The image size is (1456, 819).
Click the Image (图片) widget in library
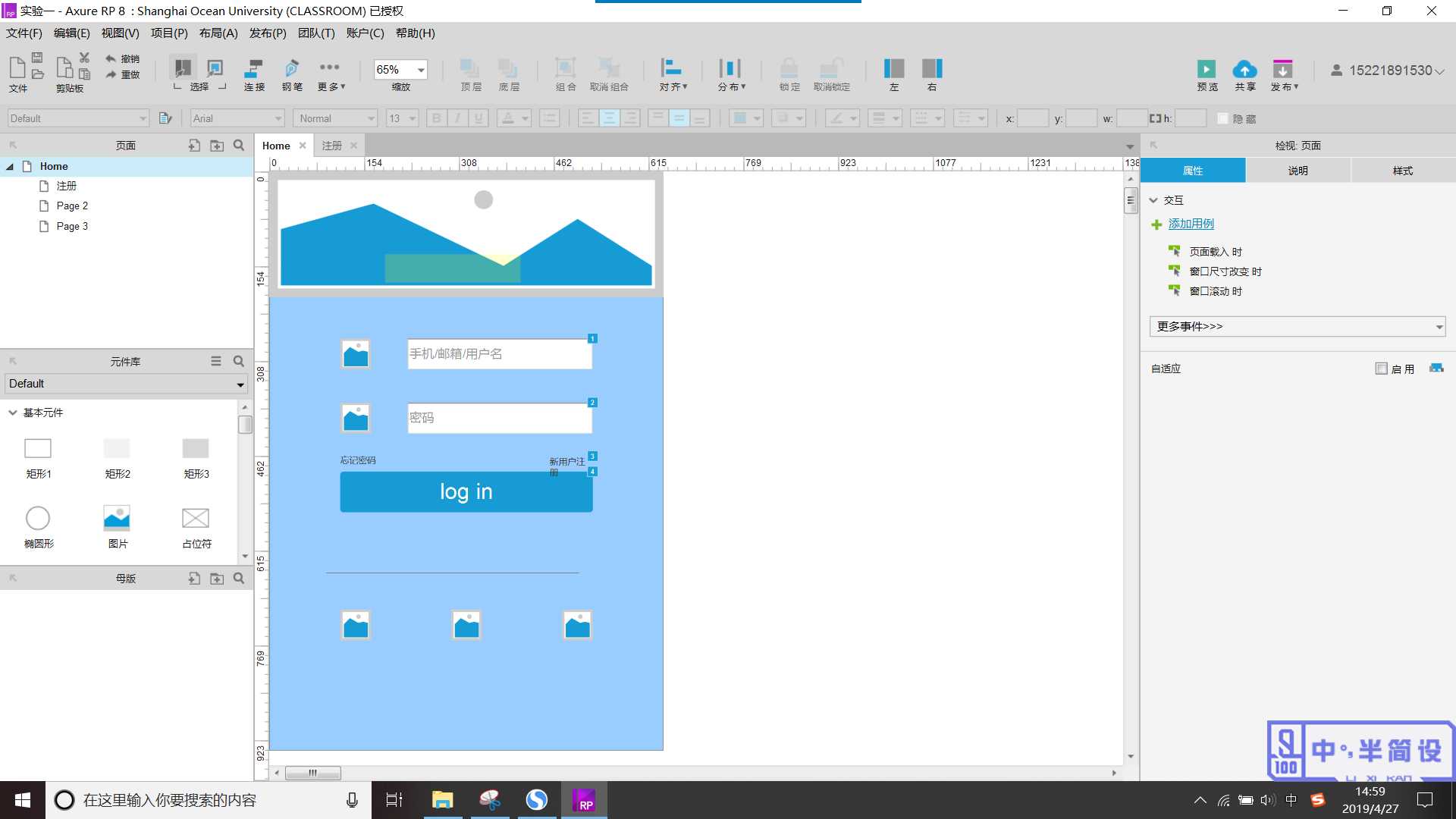coord(117,519)
